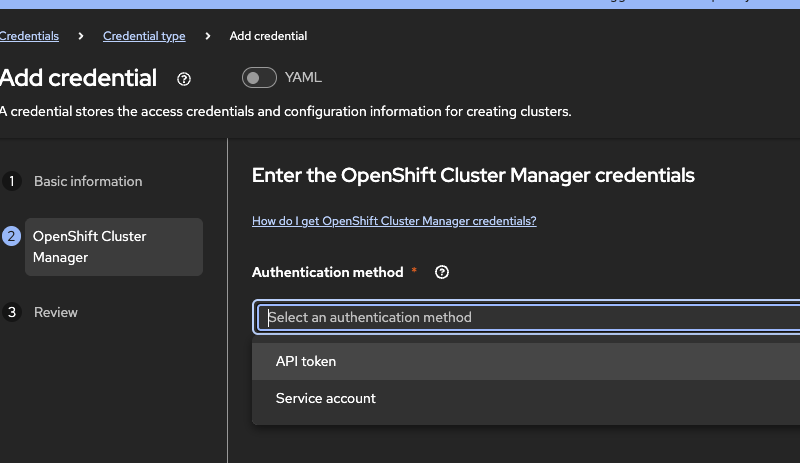800x463 pixels.
Task: Click the step 1 number badge
Action: coord(12,181)
